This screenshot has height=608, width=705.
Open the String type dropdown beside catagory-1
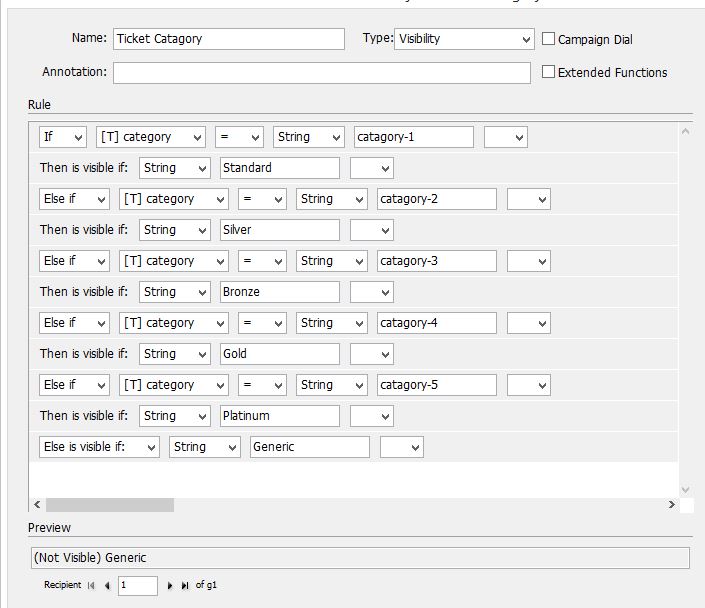click(309, 137)
